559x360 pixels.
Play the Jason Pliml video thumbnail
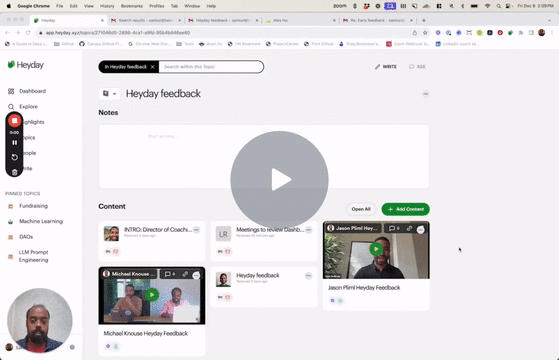point(376,249)
